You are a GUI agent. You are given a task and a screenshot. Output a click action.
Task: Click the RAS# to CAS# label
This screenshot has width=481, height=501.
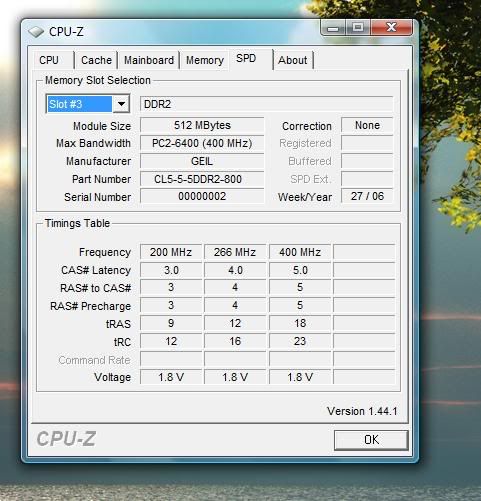[x=96, y=288]
